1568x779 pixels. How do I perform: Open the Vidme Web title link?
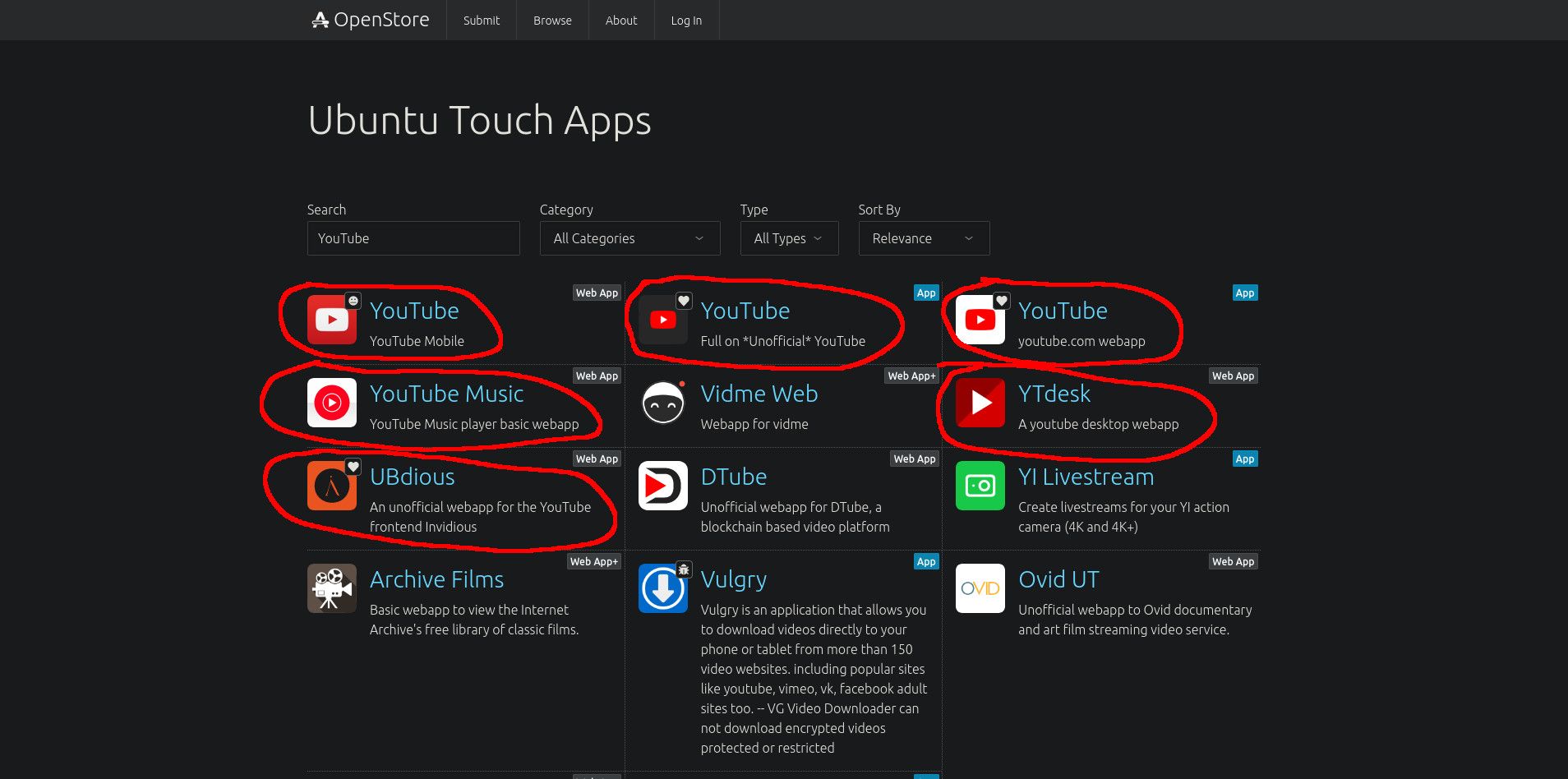(759, 394)
